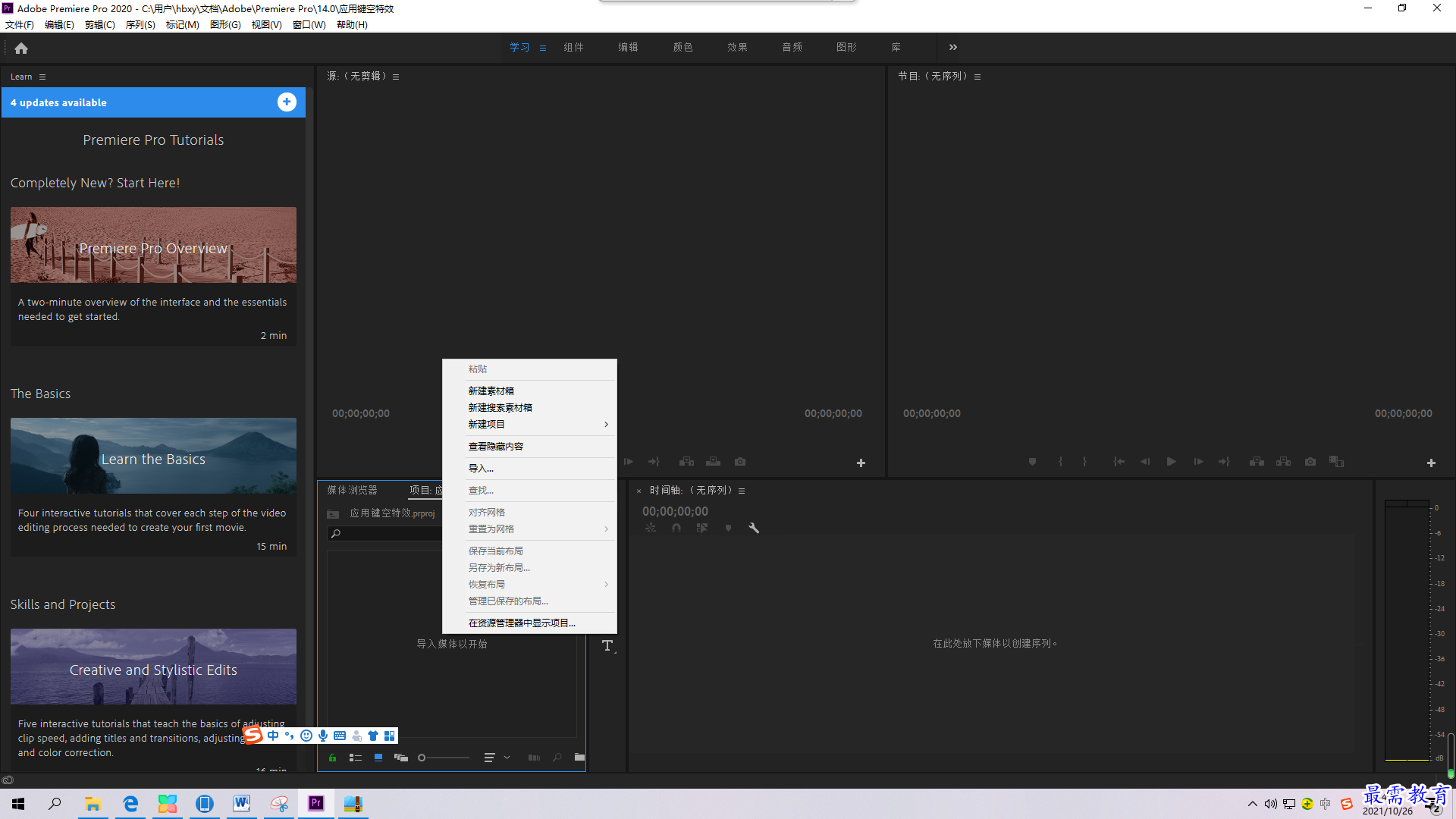Export Frame from Program monitor
Viewport: 1456px width, 819px height.
pyautogui.click(x=1310, y=461)
